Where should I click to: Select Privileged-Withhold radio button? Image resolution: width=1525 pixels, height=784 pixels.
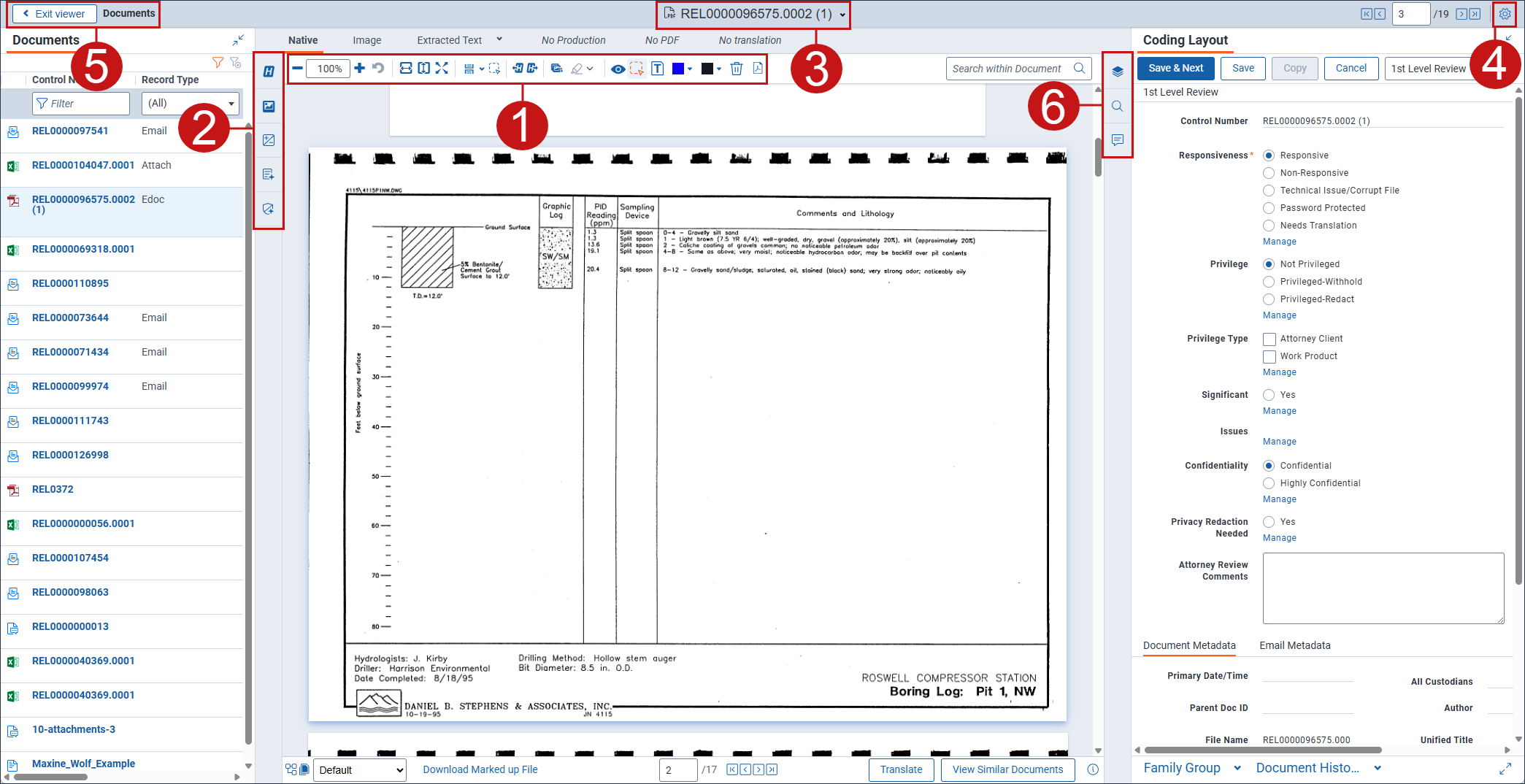click(1269, 282)
